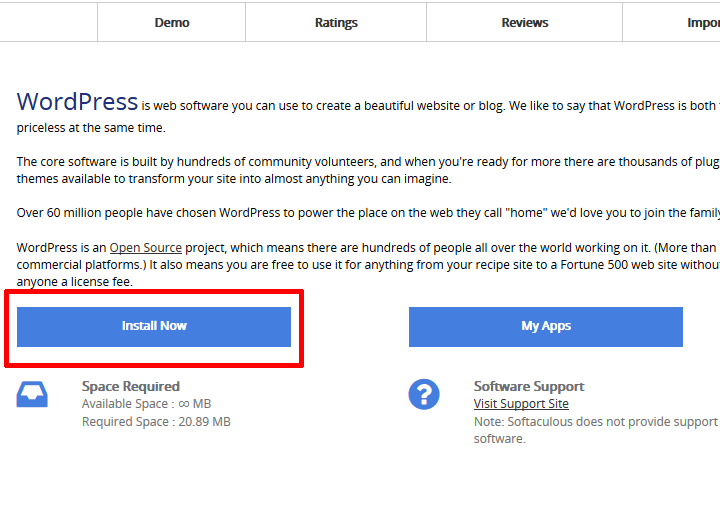Go to the partially visible Import tab
This screenshot has width=720, height=505.
click(x=700, y=22)
